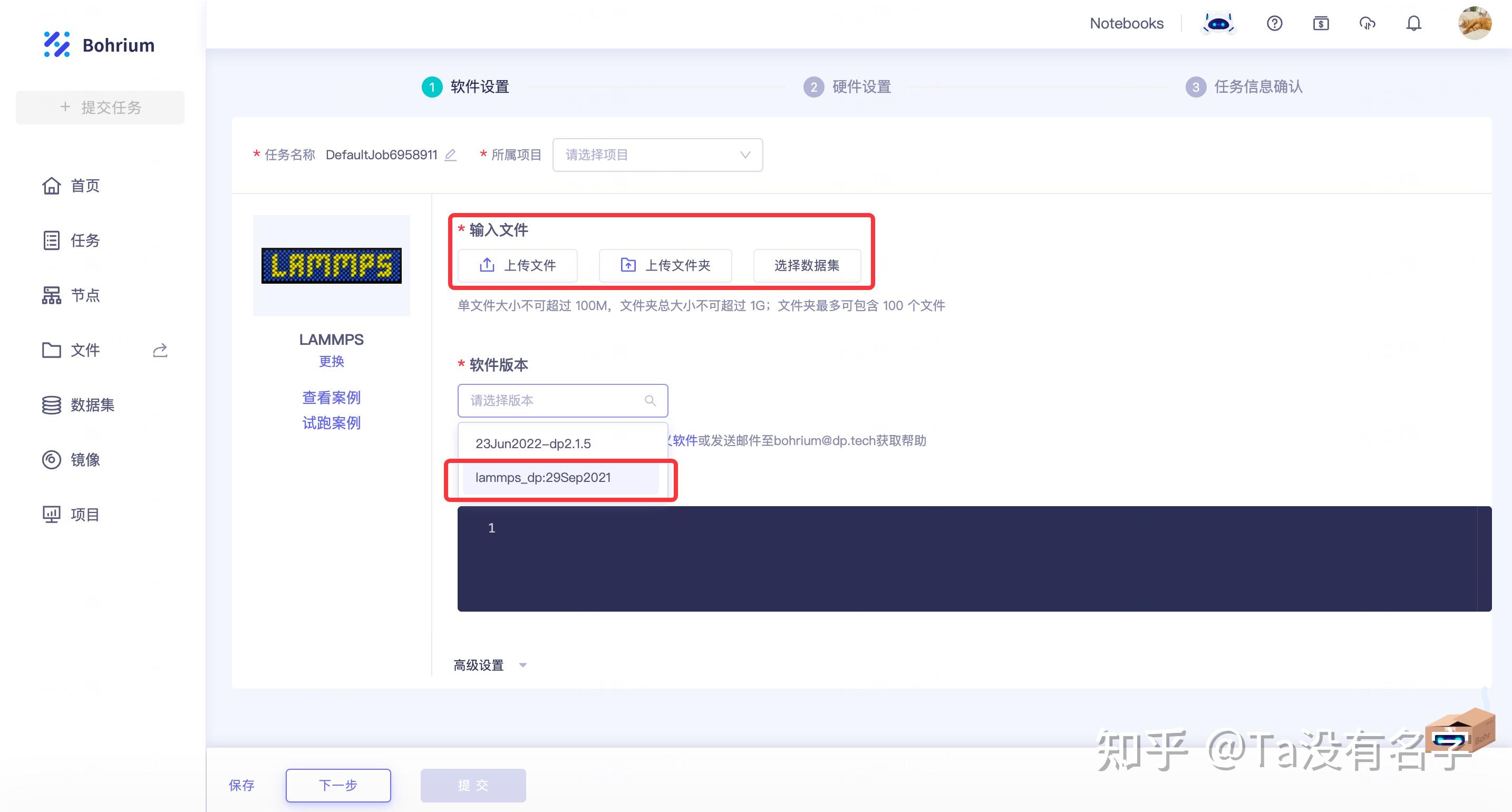Click the Notebooks menu item
Viewport: 1512px width, 812px height.
pyautogui.click(x=1127, y=23)
